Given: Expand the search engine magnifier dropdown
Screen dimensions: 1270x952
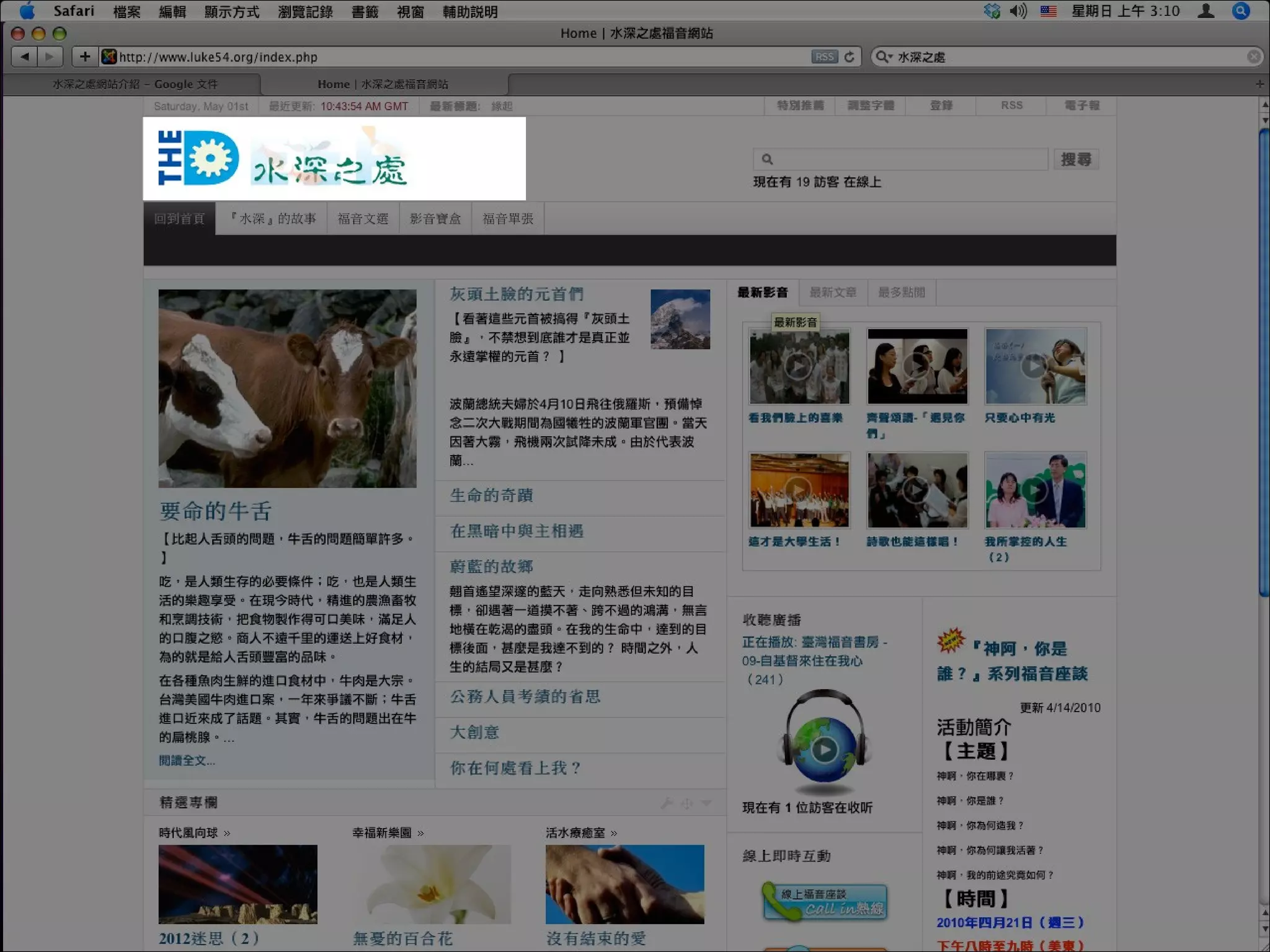Looking at the screenshot, I should tap(883, 57).
